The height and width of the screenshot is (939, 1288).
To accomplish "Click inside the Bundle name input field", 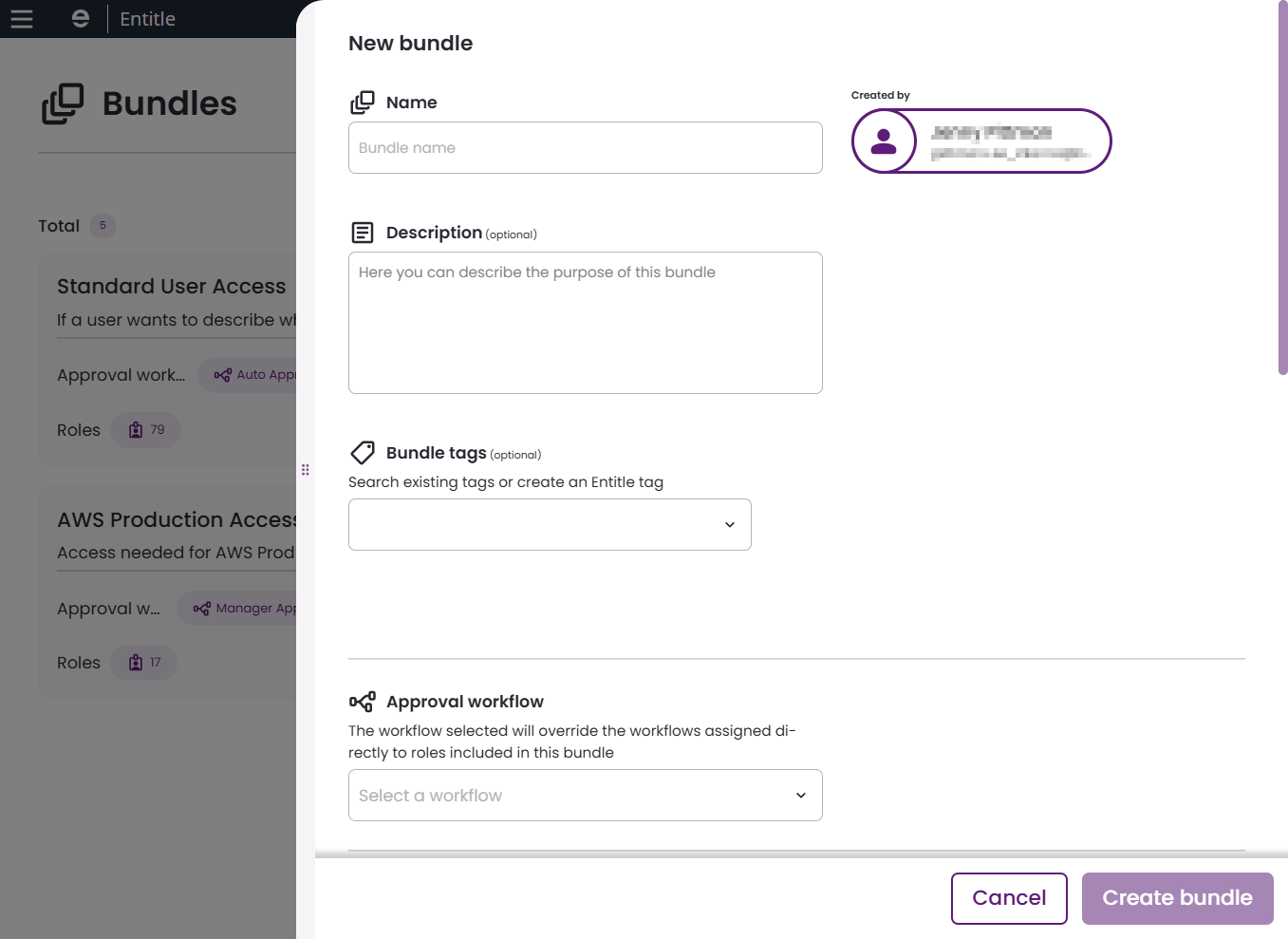I will click(x=585, y=147).
